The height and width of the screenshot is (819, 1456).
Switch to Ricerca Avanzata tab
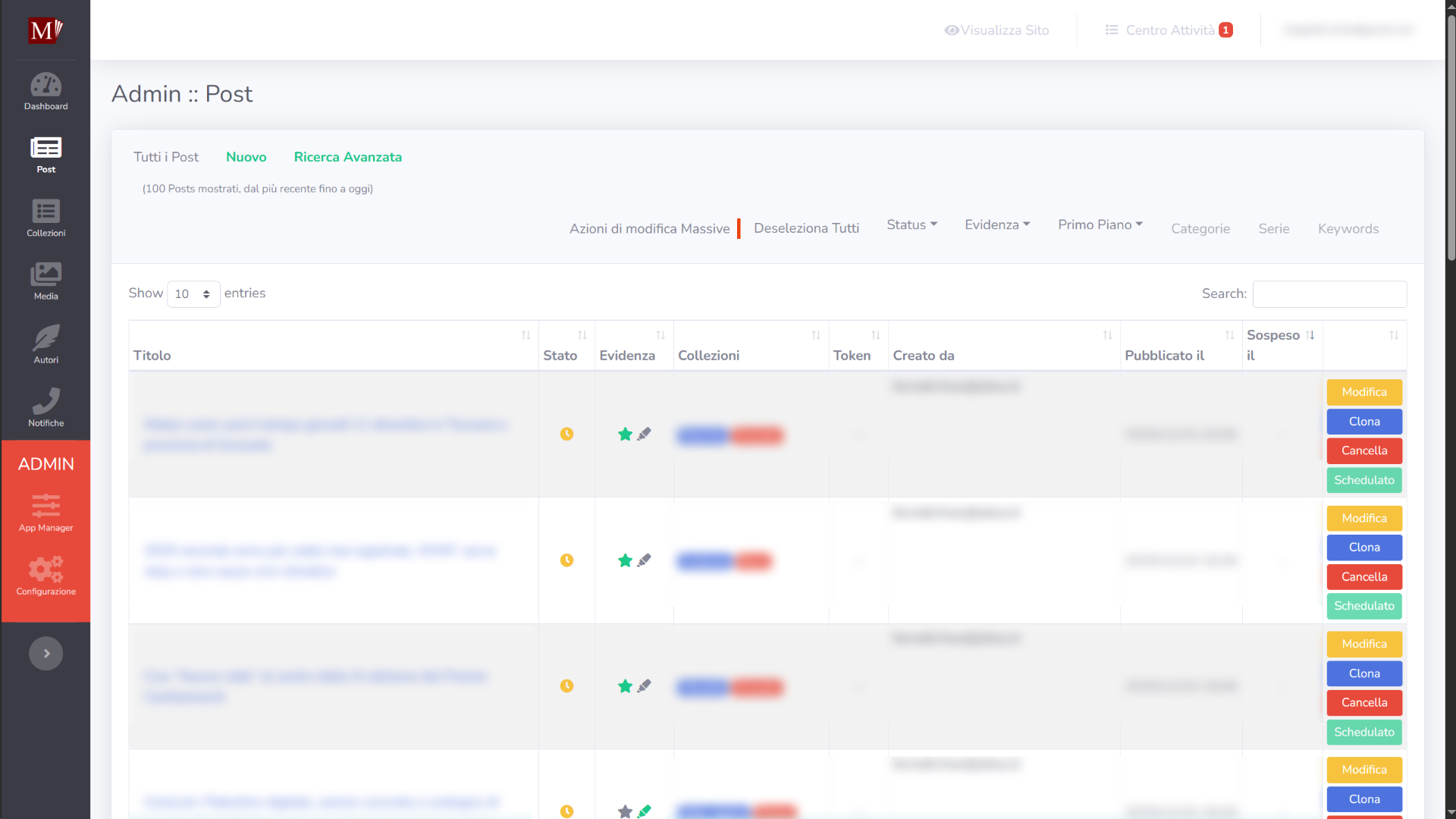tap(347, 157)
